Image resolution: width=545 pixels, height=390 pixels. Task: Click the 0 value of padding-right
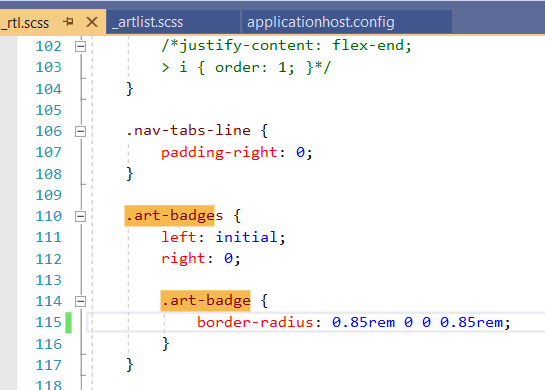(300, 153)
